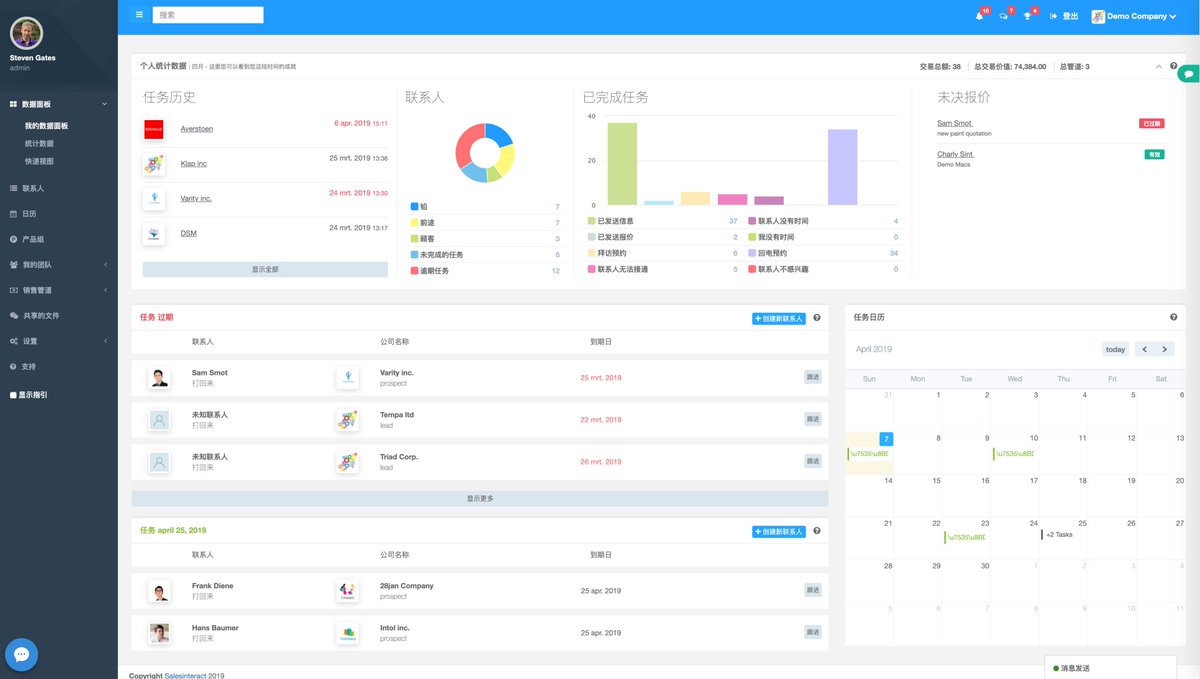Screen dimensions: 1200x679
Task: Open the Varity inc. task history link
Action: pyautogui.click(x=196, y=198)
